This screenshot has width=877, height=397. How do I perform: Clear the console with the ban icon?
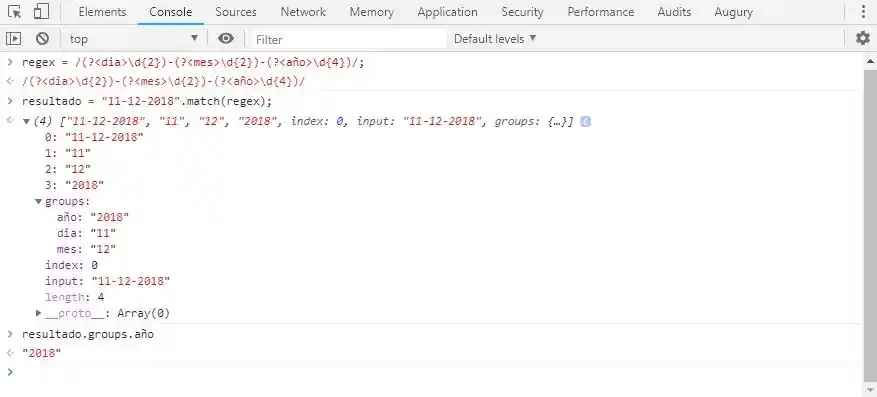click(43, 39)
